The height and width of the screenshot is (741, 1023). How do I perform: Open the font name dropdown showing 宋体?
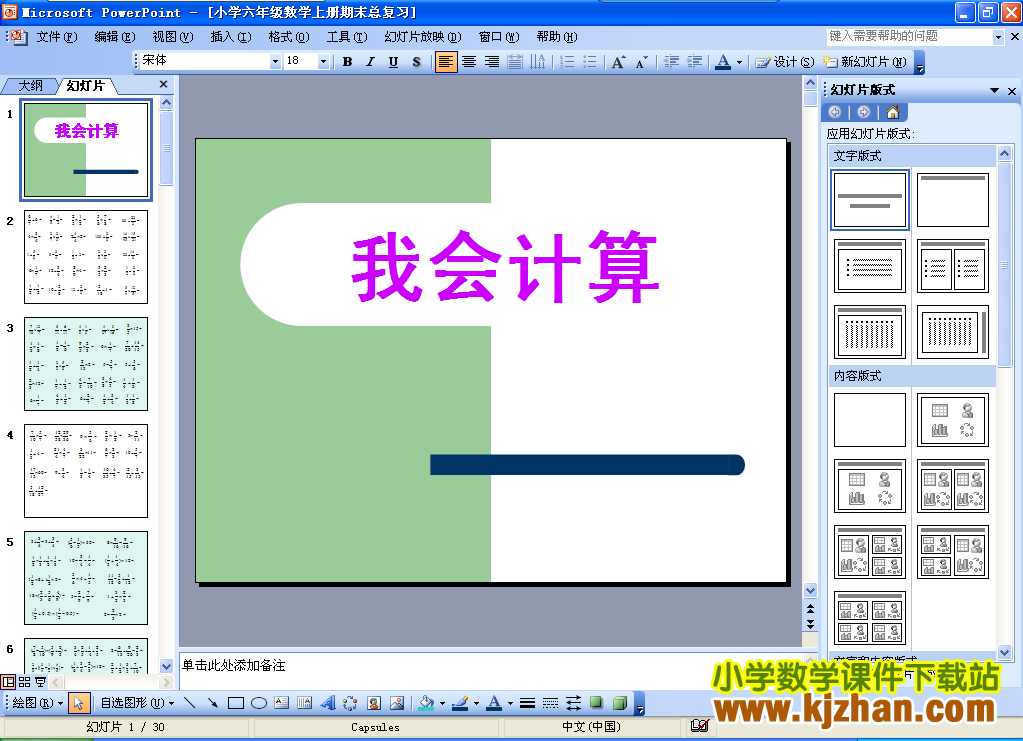(x=276, y=62)
